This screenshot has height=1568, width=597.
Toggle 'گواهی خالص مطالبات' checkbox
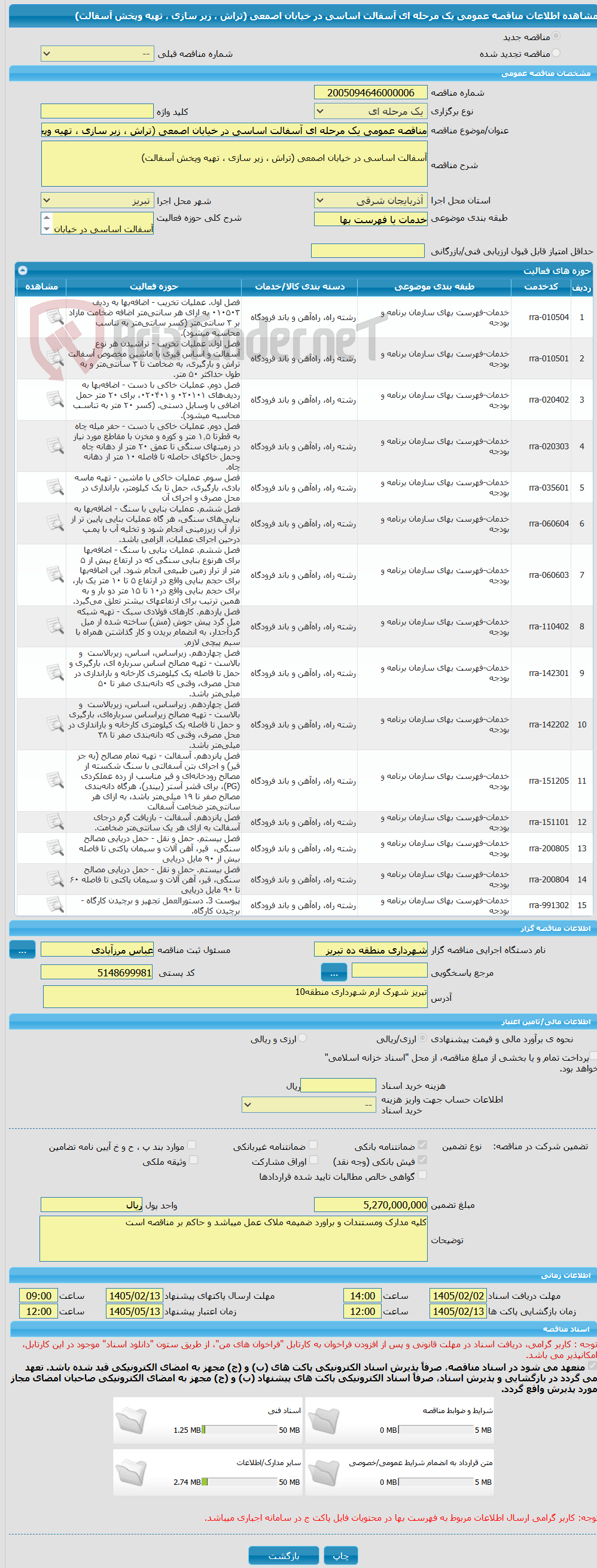422,1176
